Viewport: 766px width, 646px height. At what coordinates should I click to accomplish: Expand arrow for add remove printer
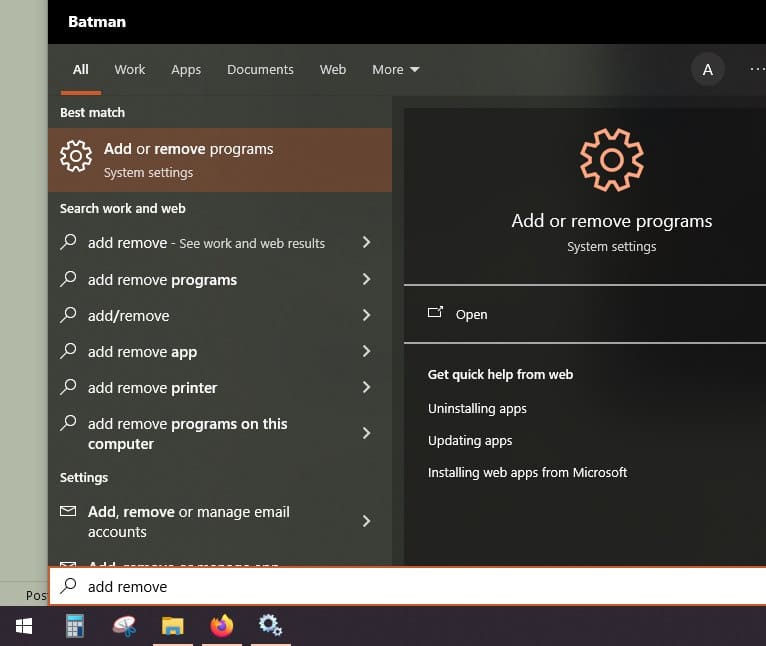pos(366,387)
